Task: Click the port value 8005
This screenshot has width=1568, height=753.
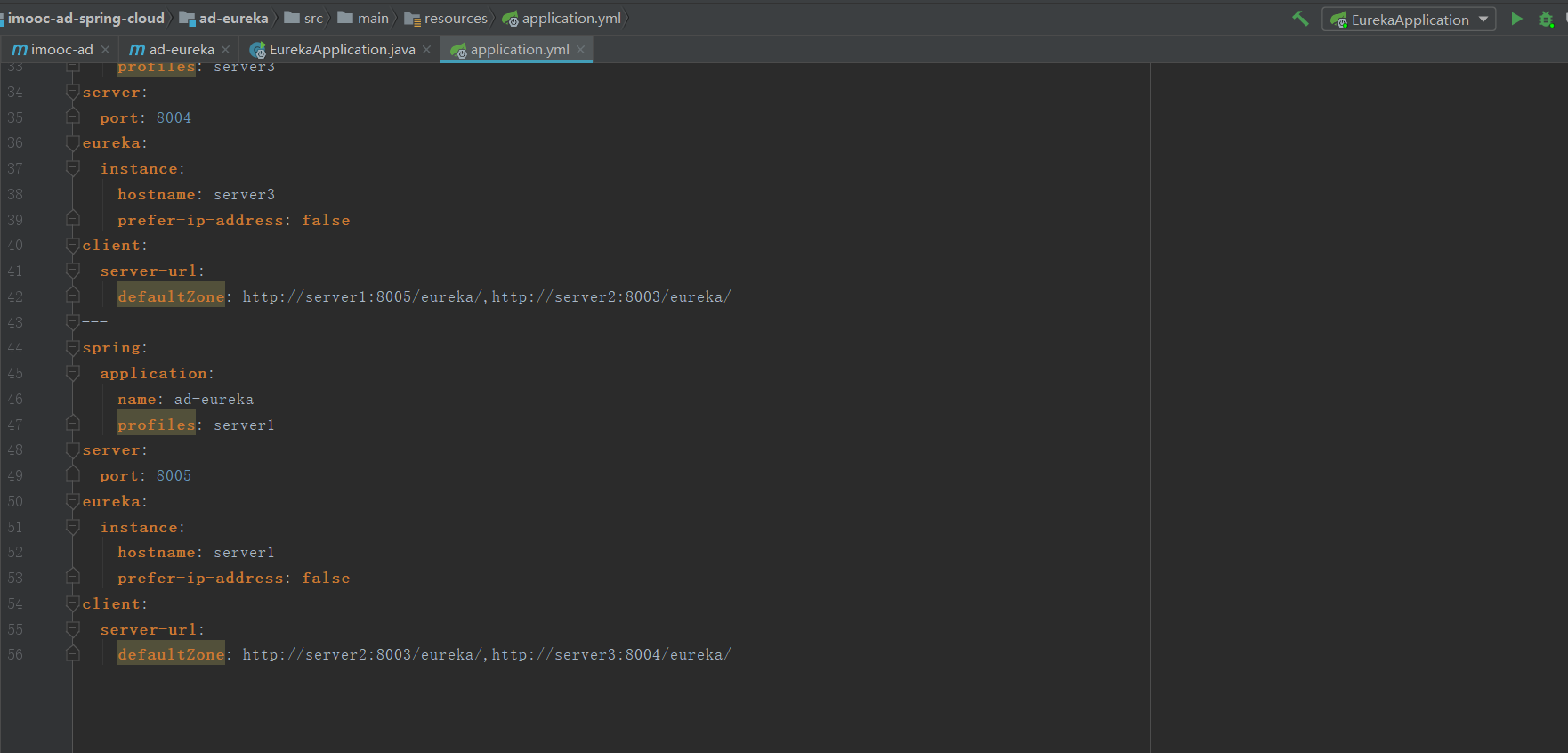Action: coord(174,476)
